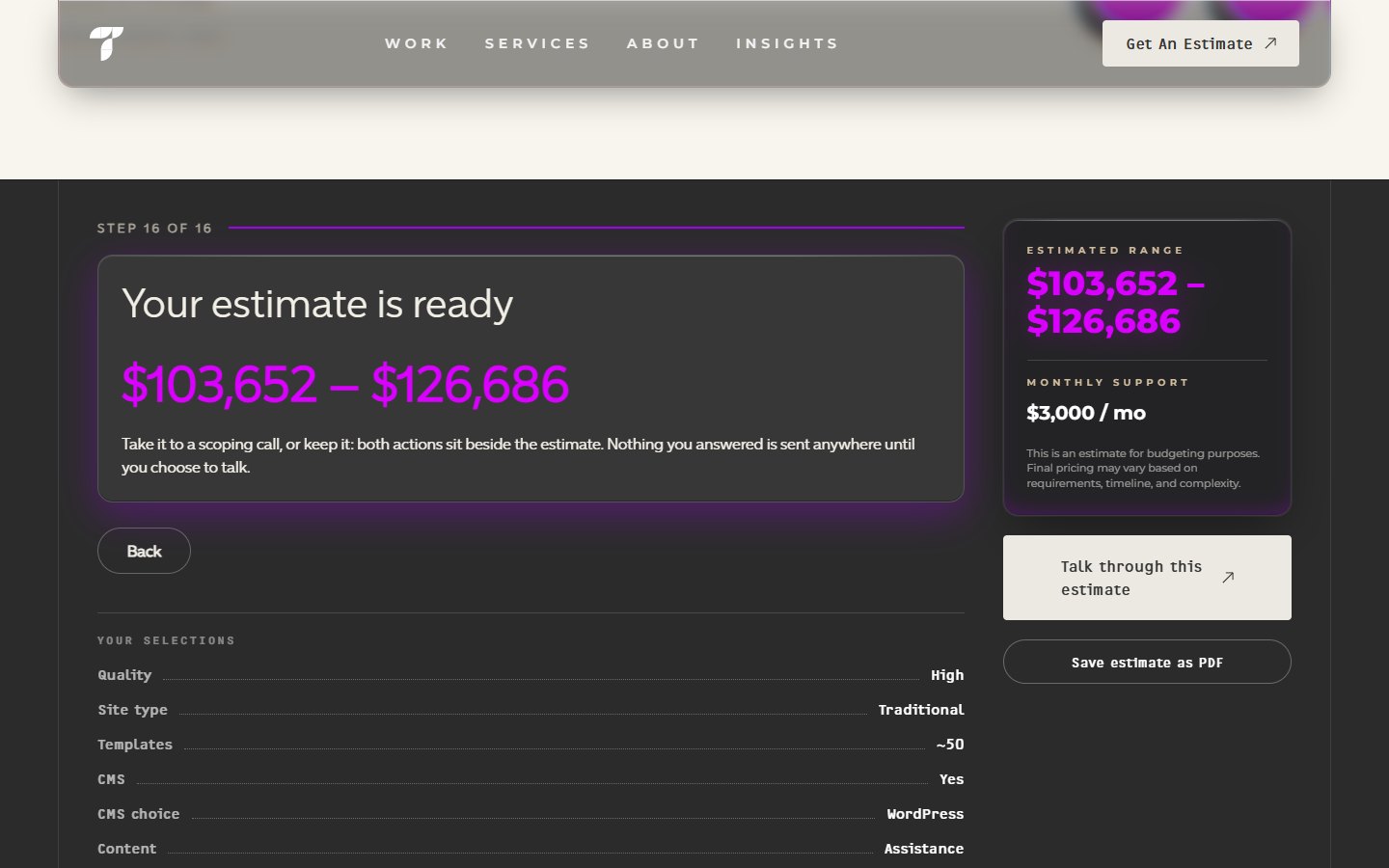Screen dimensions: 1389x868
Task: Go back to the previous step
Action: (144, 551)
